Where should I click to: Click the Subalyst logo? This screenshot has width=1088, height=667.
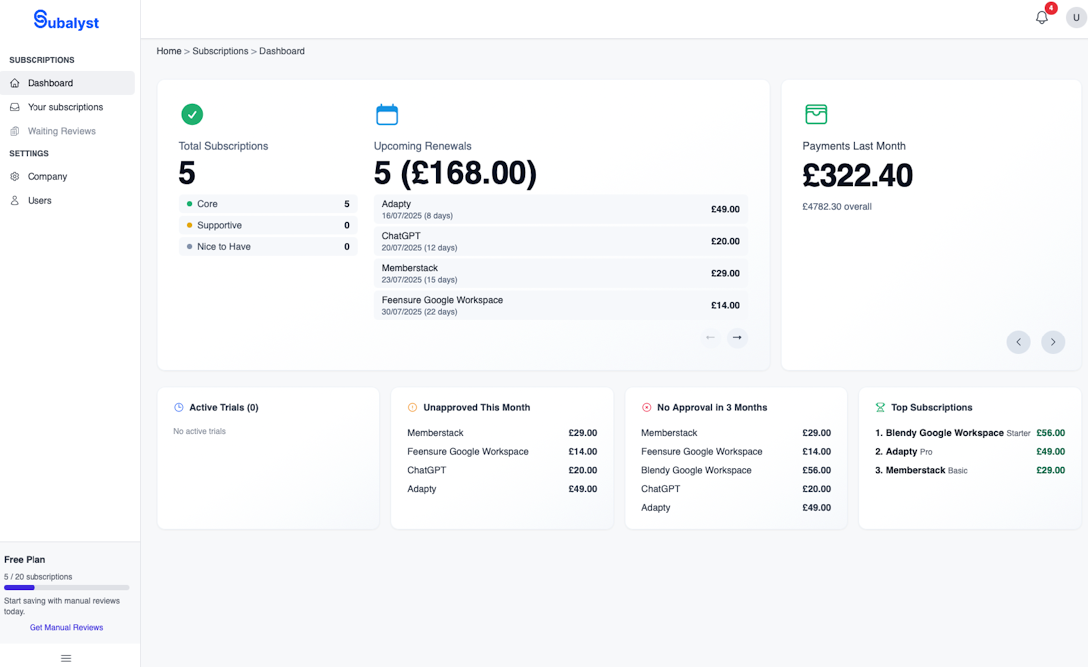66,21
